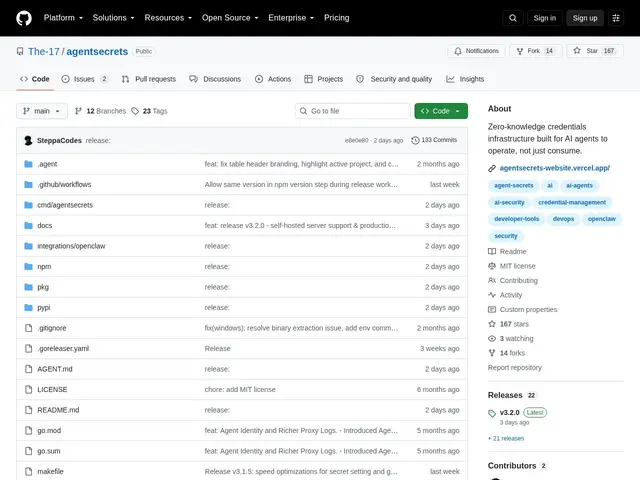Open the Contributing link
Viewport: 640px width, 480px height.
[519, 280]
